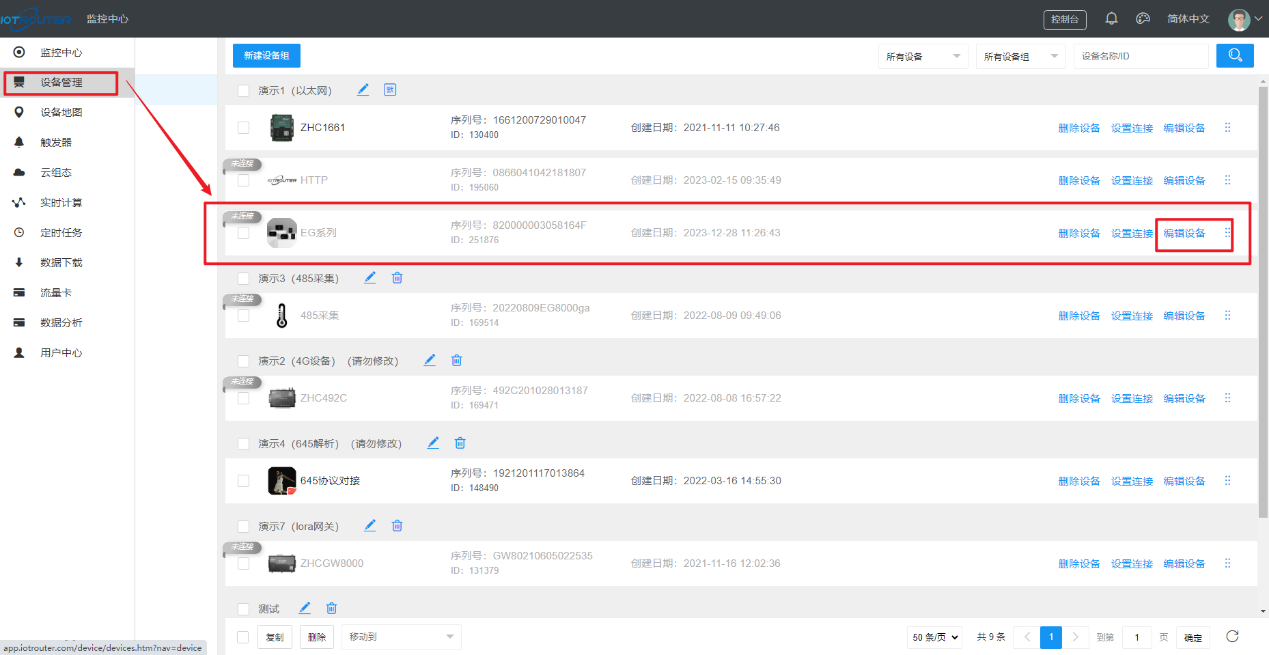1269x655 pixels.
Task: Click the magnifier search button
Action: click(x=1234, y=56)
